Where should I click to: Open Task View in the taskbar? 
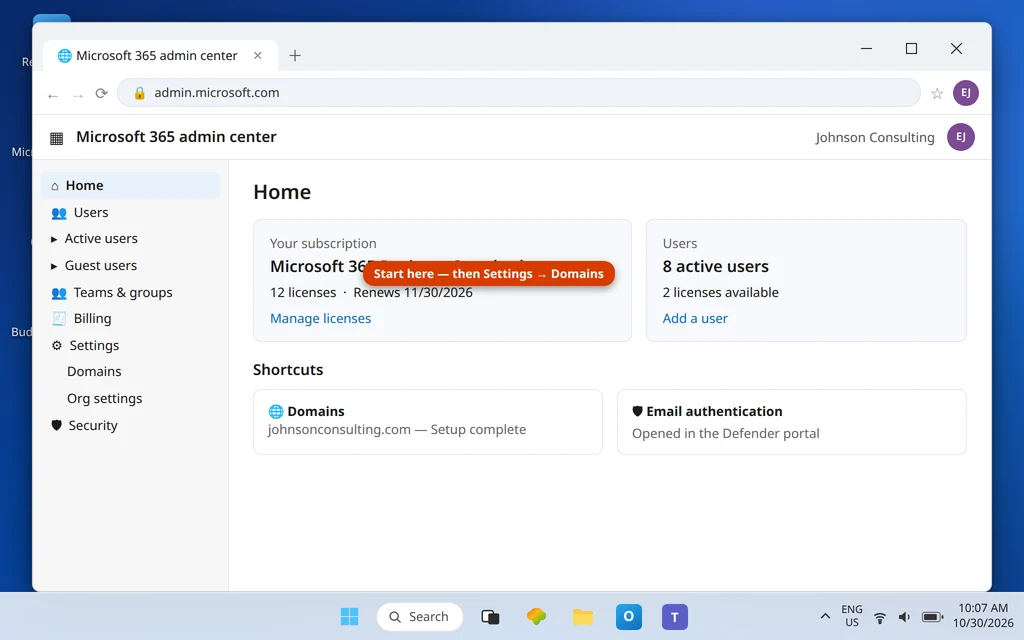(x=490, y=616)
